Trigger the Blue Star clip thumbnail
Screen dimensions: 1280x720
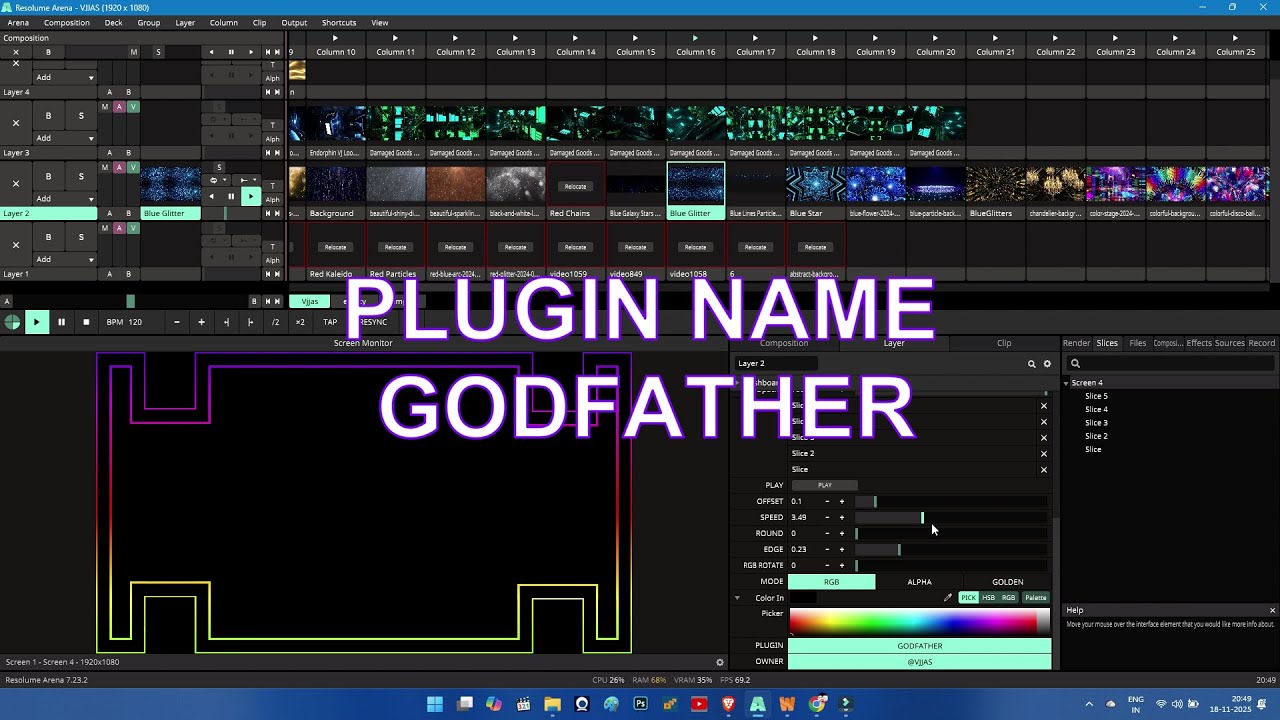point(816,186)
